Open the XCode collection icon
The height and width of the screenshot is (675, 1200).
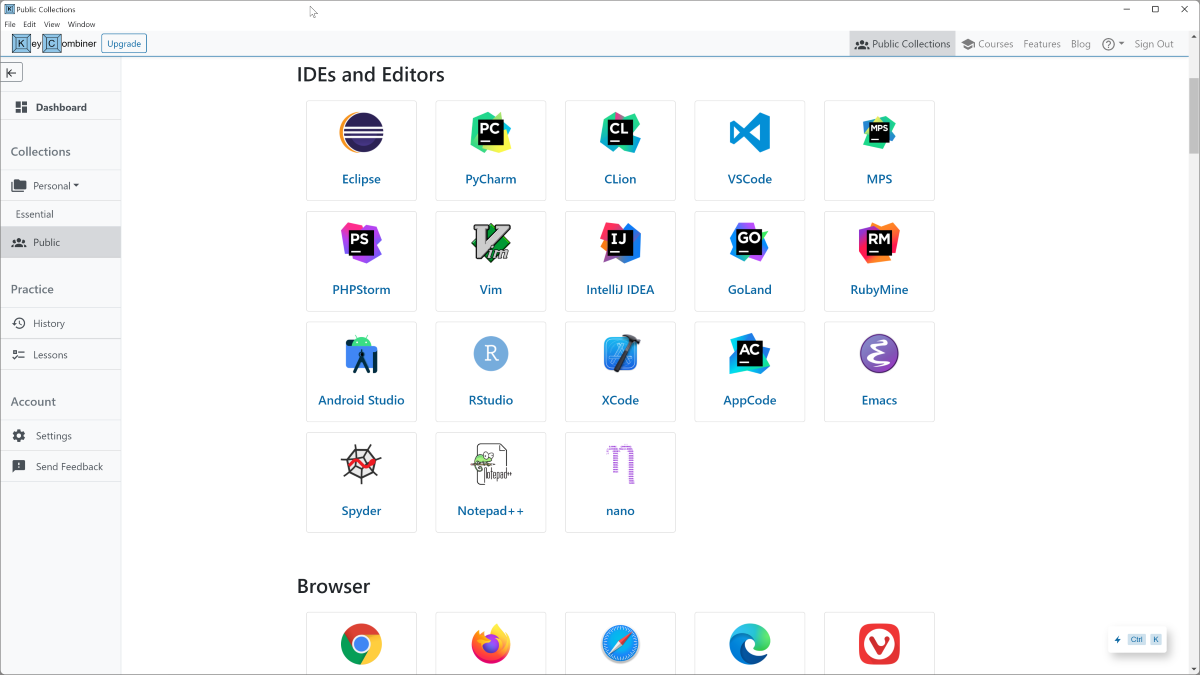click(x=620, y=354)
